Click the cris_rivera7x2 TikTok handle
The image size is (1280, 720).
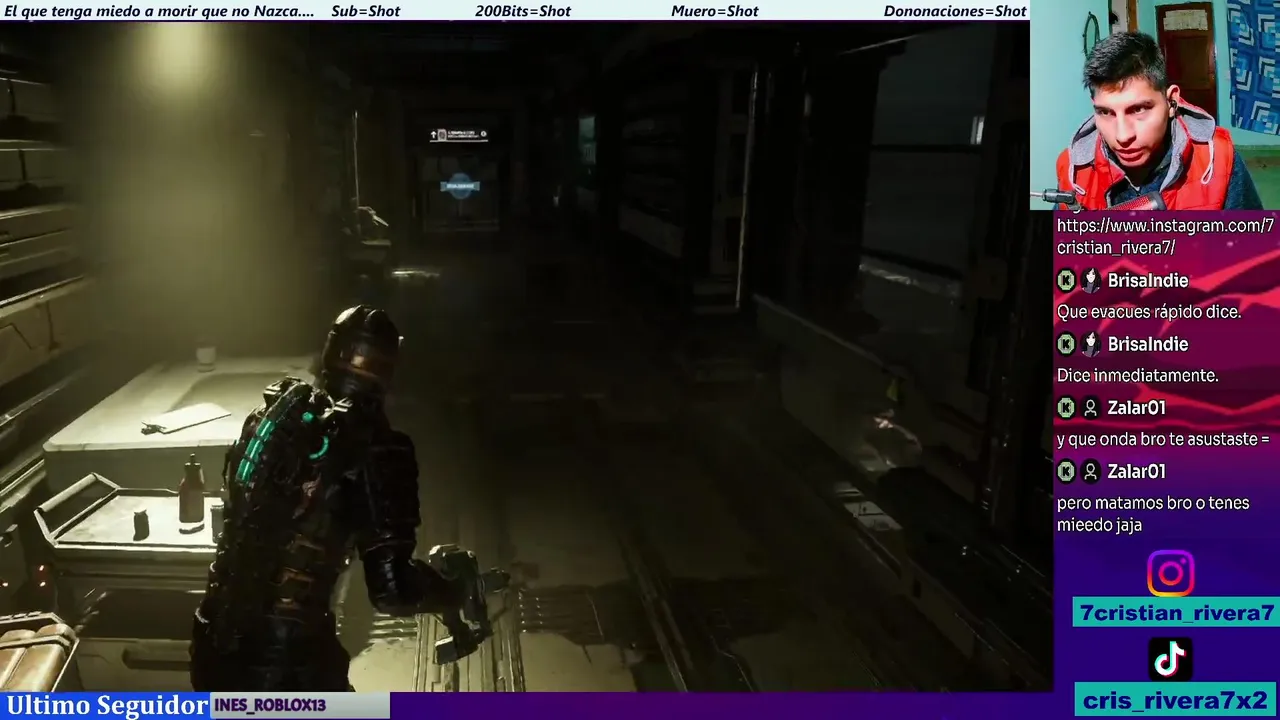tap(1176, 700)
